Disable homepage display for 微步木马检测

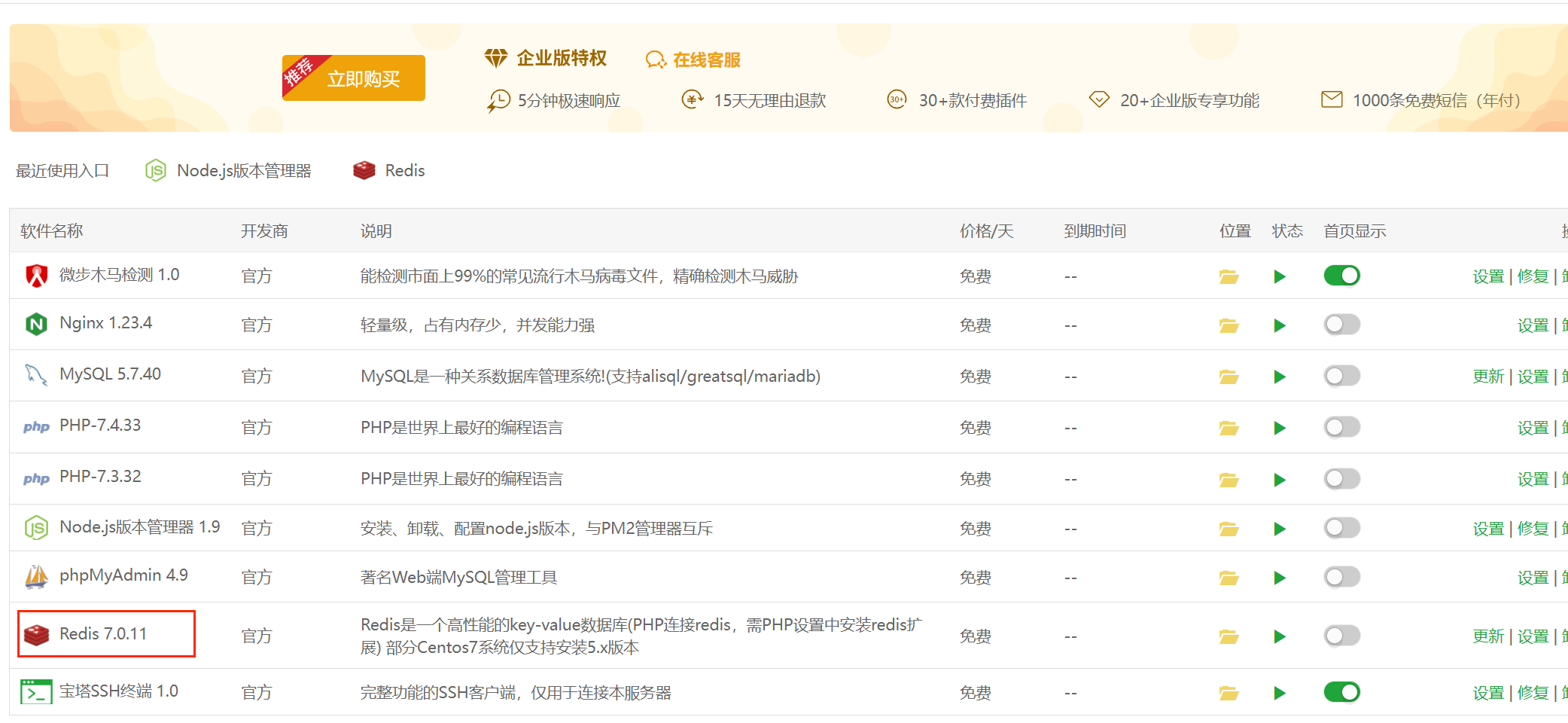[x=1341, y=276]
